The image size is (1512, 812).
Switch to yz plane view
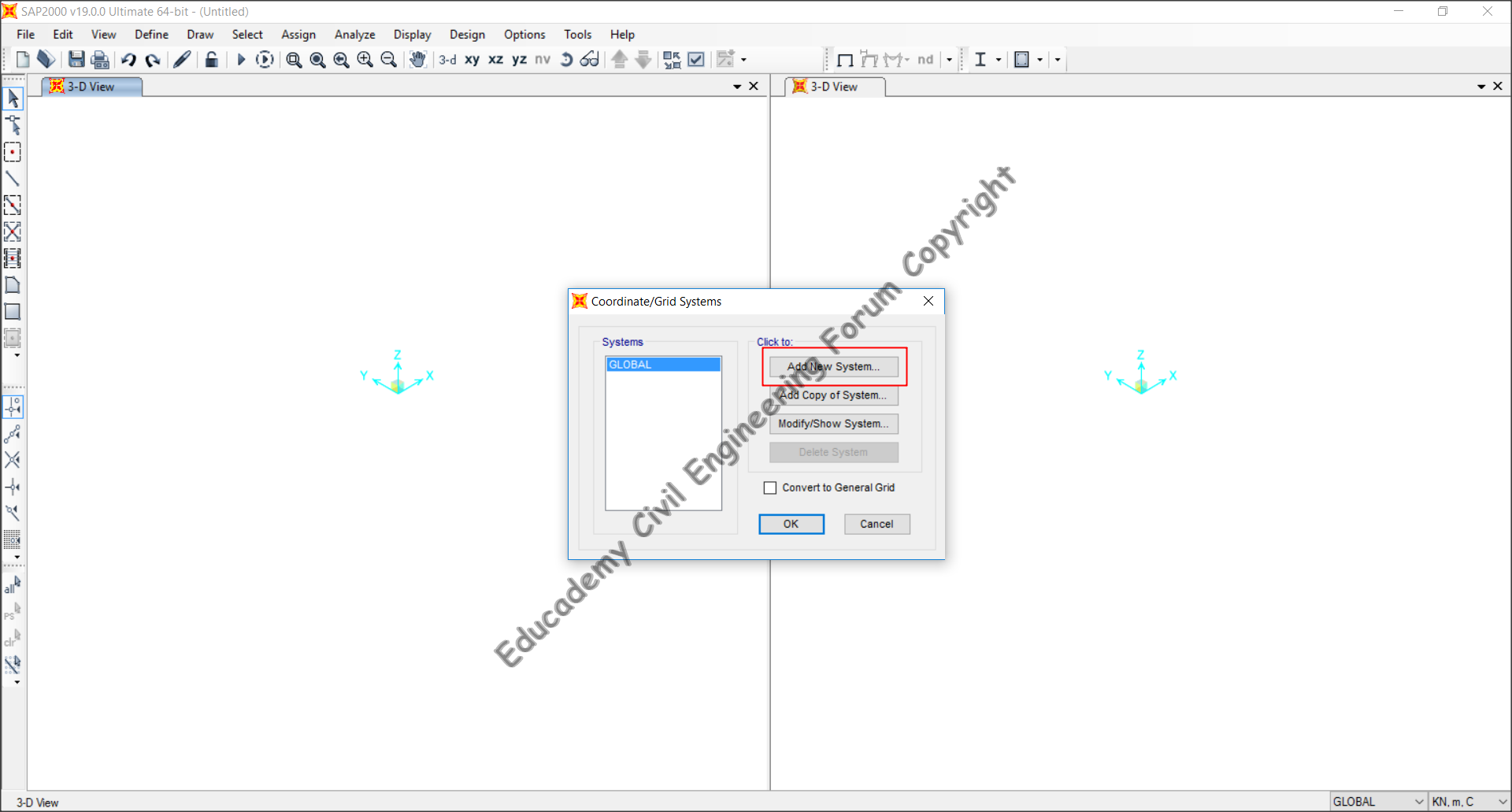(519, 59)
